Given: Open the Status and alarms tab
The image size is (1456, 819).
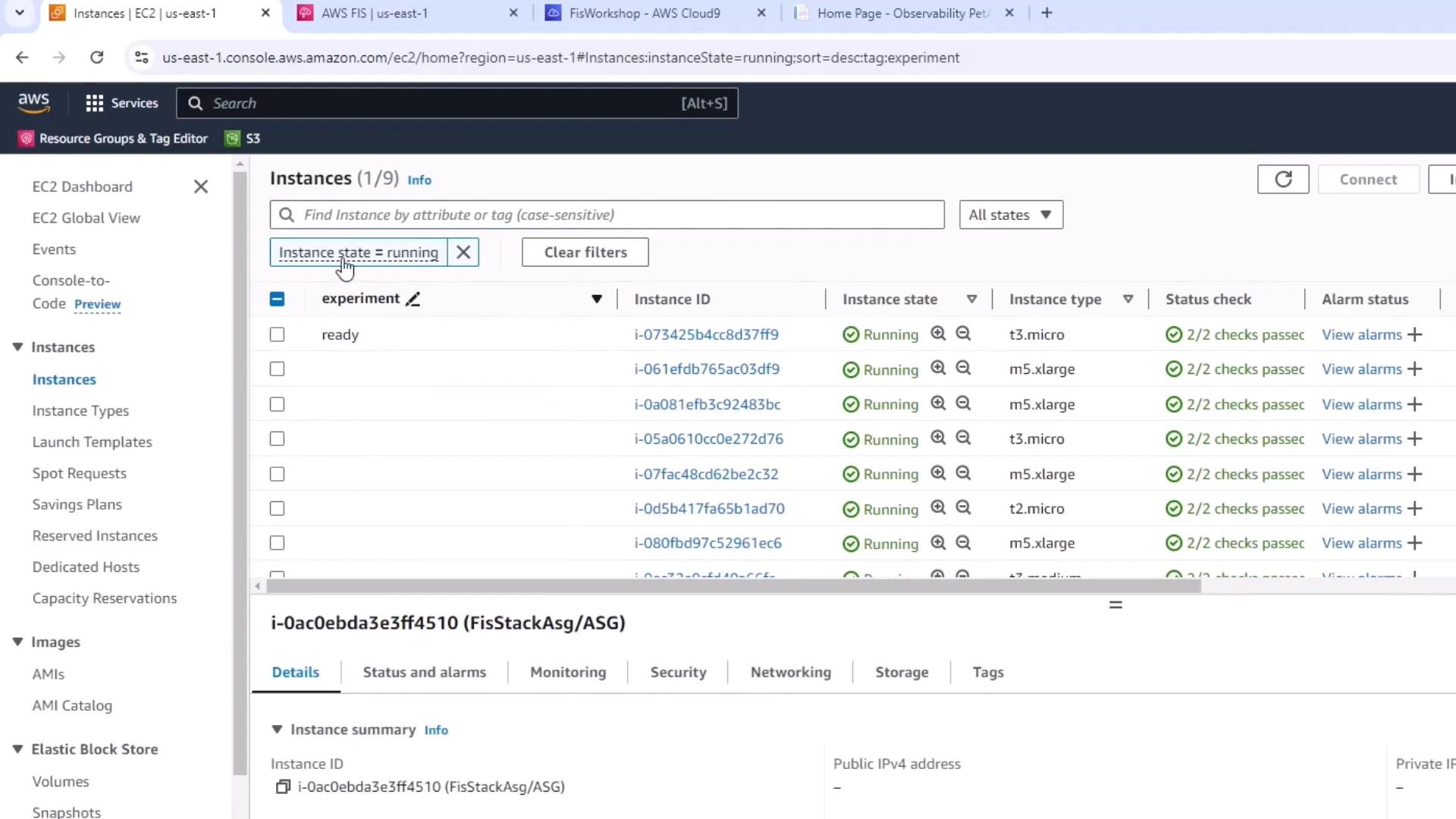Looking at the screenshot, I should [424, 673].
